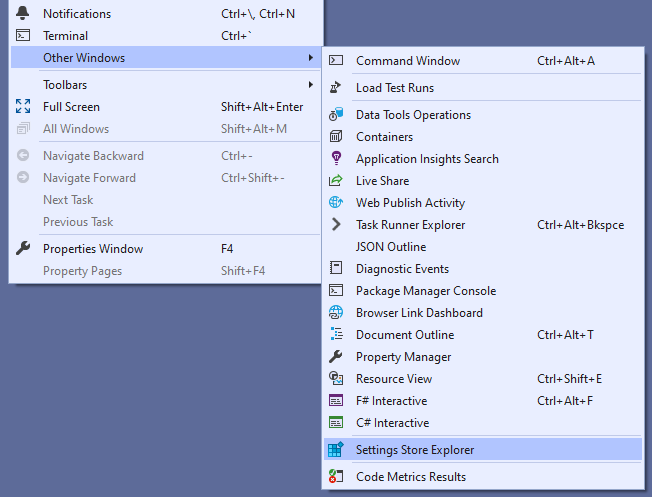Choose Navigate Forward menu entry
The image size is (652, 497).
click(x=166, y=178)
